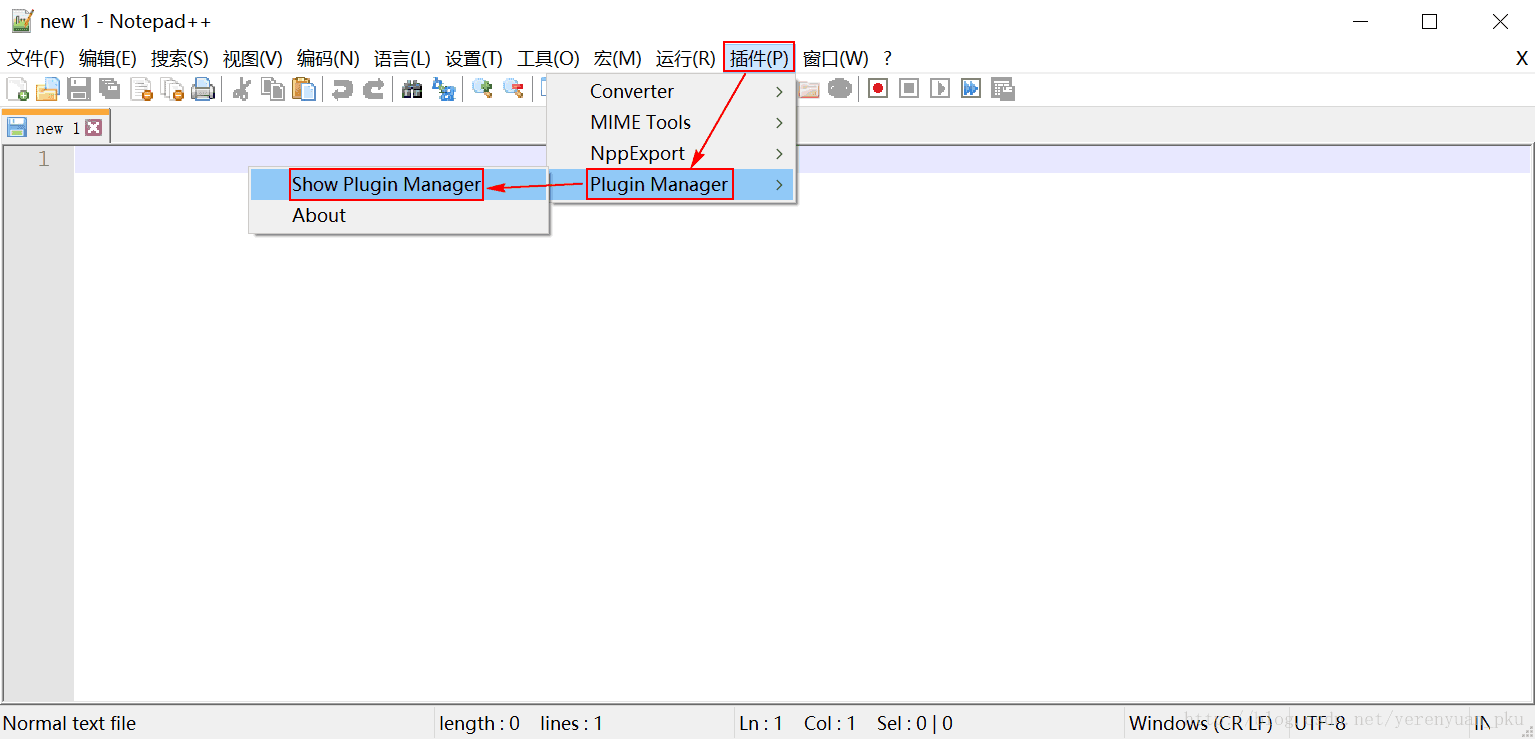The width and height of the screenshot is (1535, 739).
Task: Click the Close All documents toolbar icon
Action: tap(172, 89)
